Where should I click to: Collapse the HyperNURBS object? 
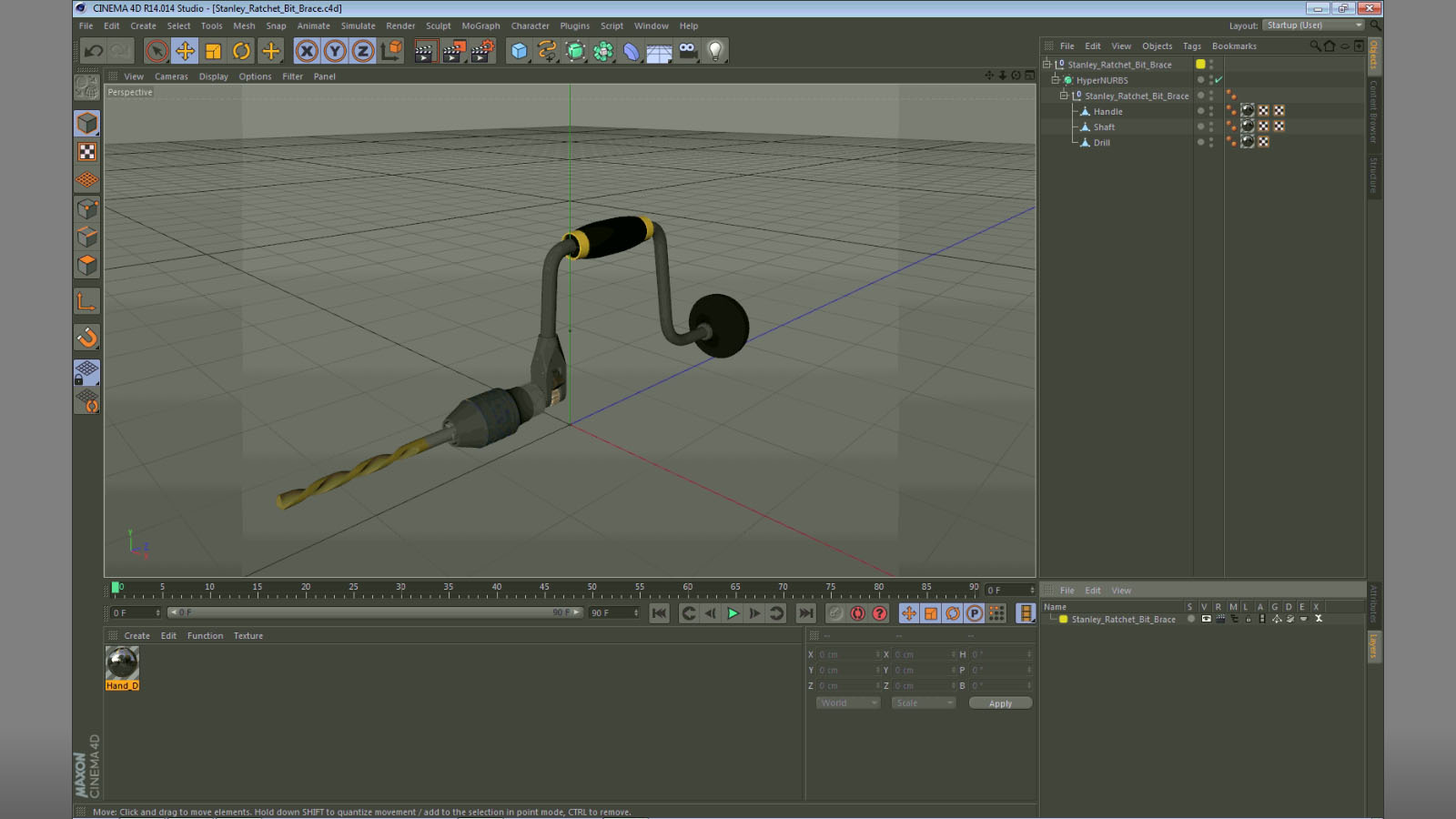1056,80
